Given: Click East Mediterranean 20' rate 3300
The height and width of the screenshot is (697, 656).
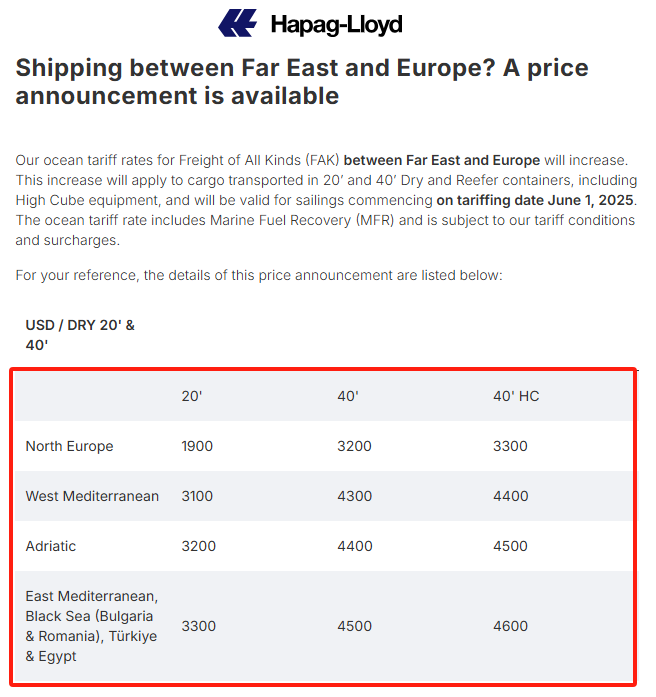Looking at the screenshot, I should pos(197,626).
